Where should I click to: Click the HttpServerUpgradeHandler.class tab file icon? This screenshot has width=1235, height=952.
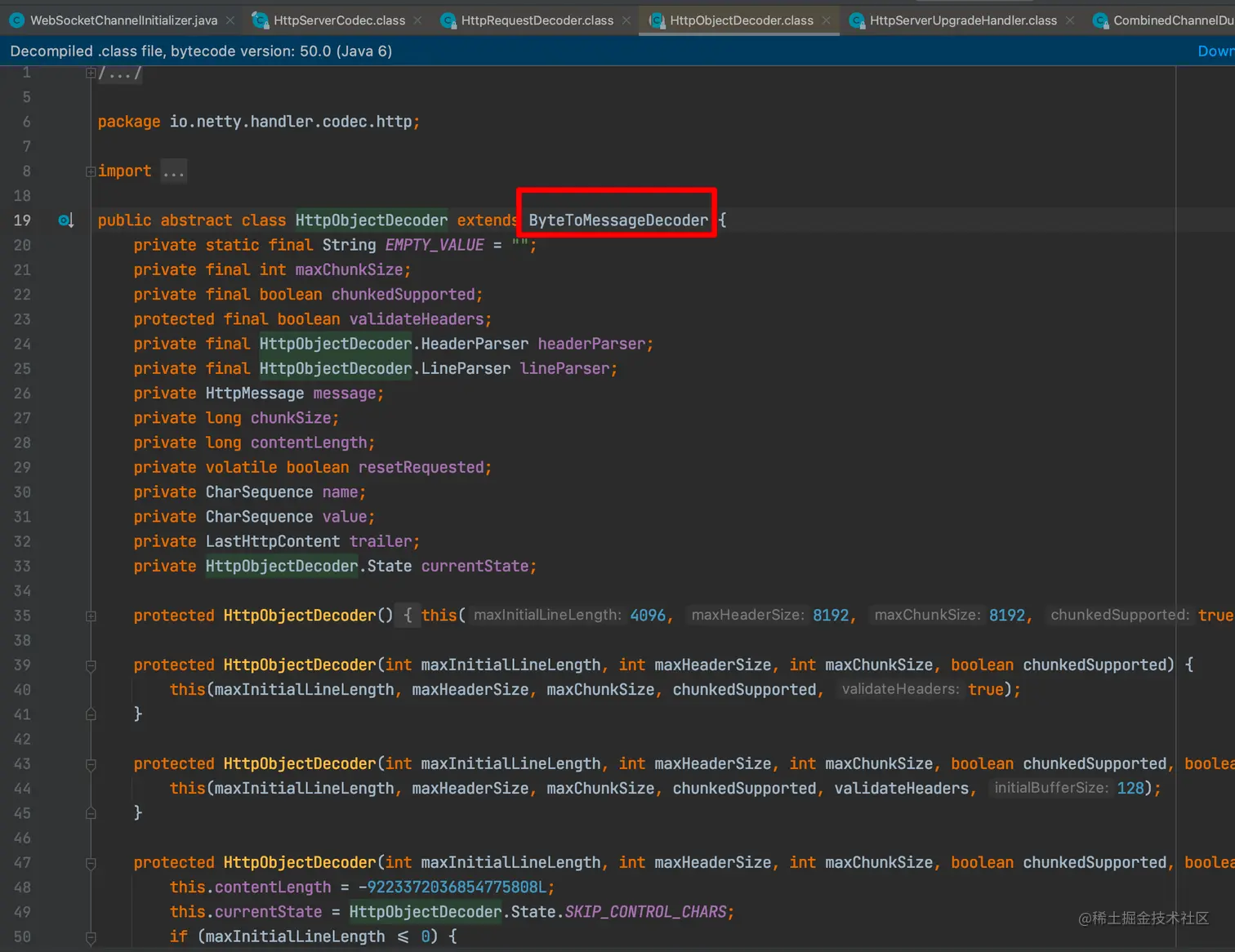tap(857, 20)
